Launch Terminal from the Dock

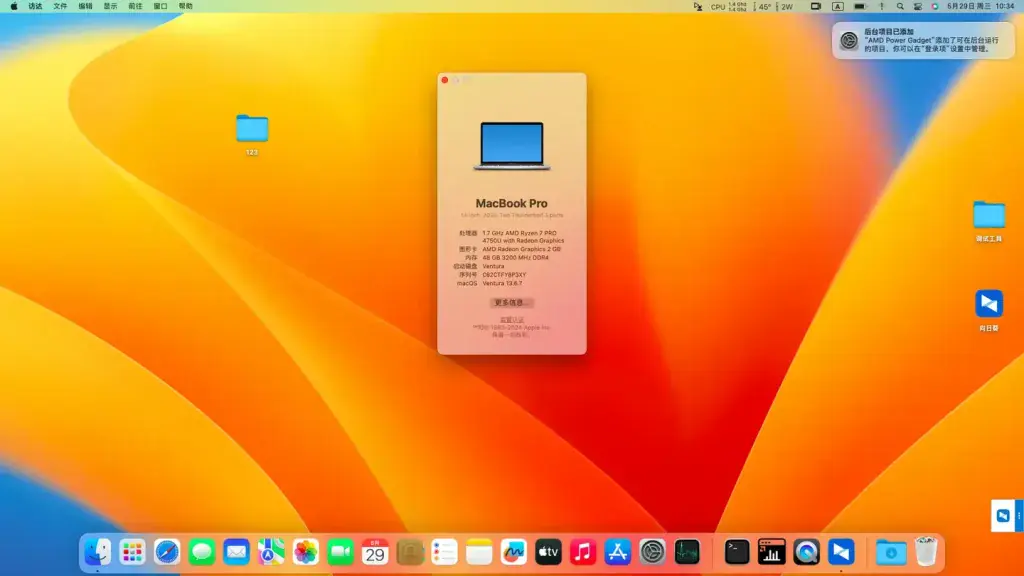click(737, 552)
